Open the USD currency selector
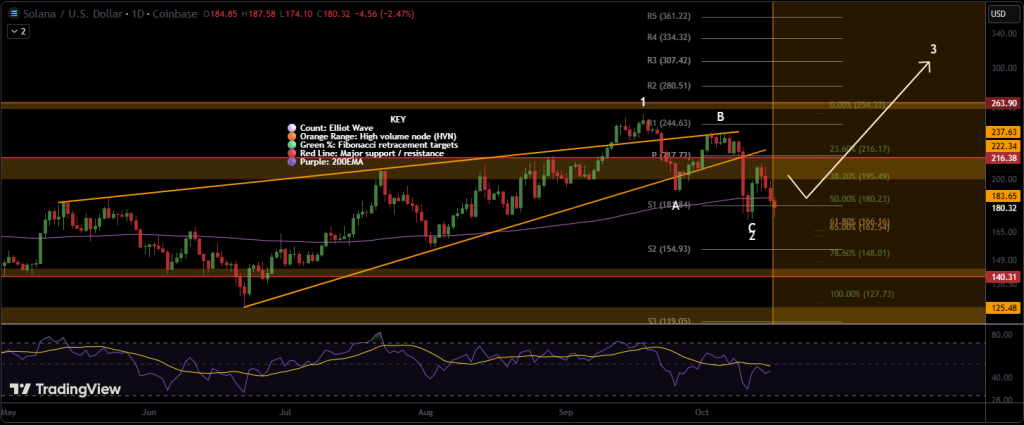The width and height of the screenshot is (1024, 425). click(x=996, y=15)
